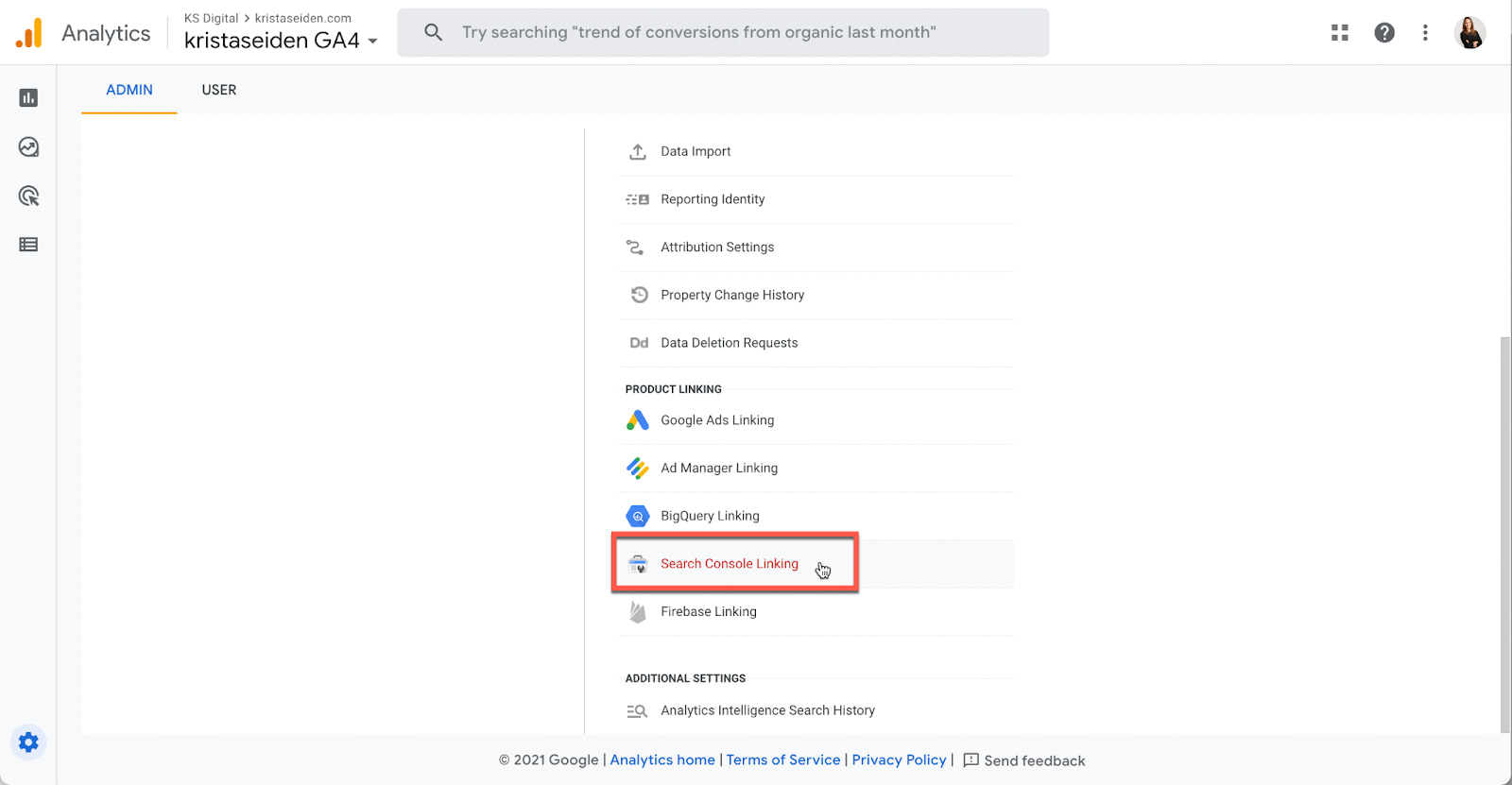
Task: Open the Reports icon in left sidebar
Action: tap(28, 97)
